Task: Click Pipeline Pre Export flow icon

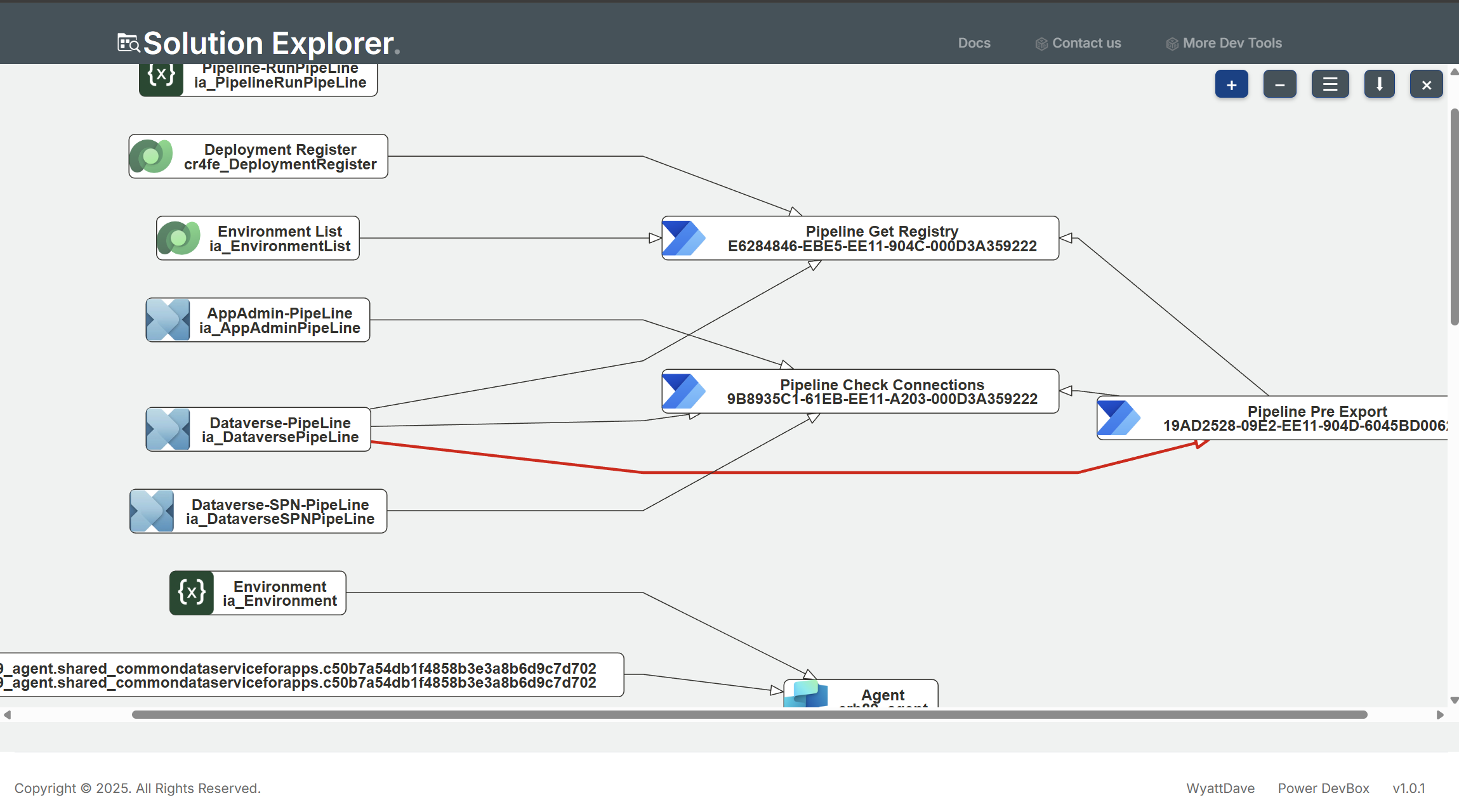Action: 1119,417
